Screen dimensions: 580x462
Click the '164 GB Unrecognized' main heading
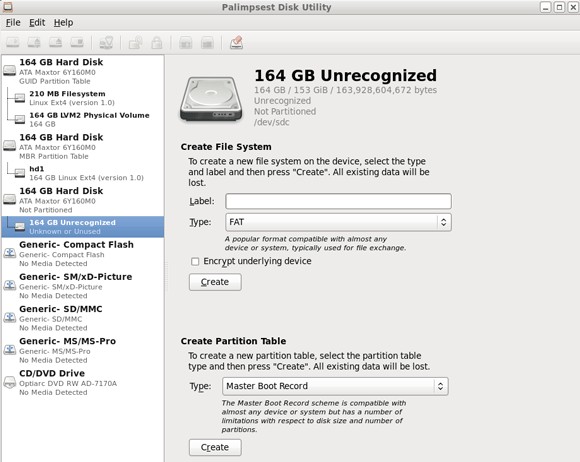pos(345,75)
